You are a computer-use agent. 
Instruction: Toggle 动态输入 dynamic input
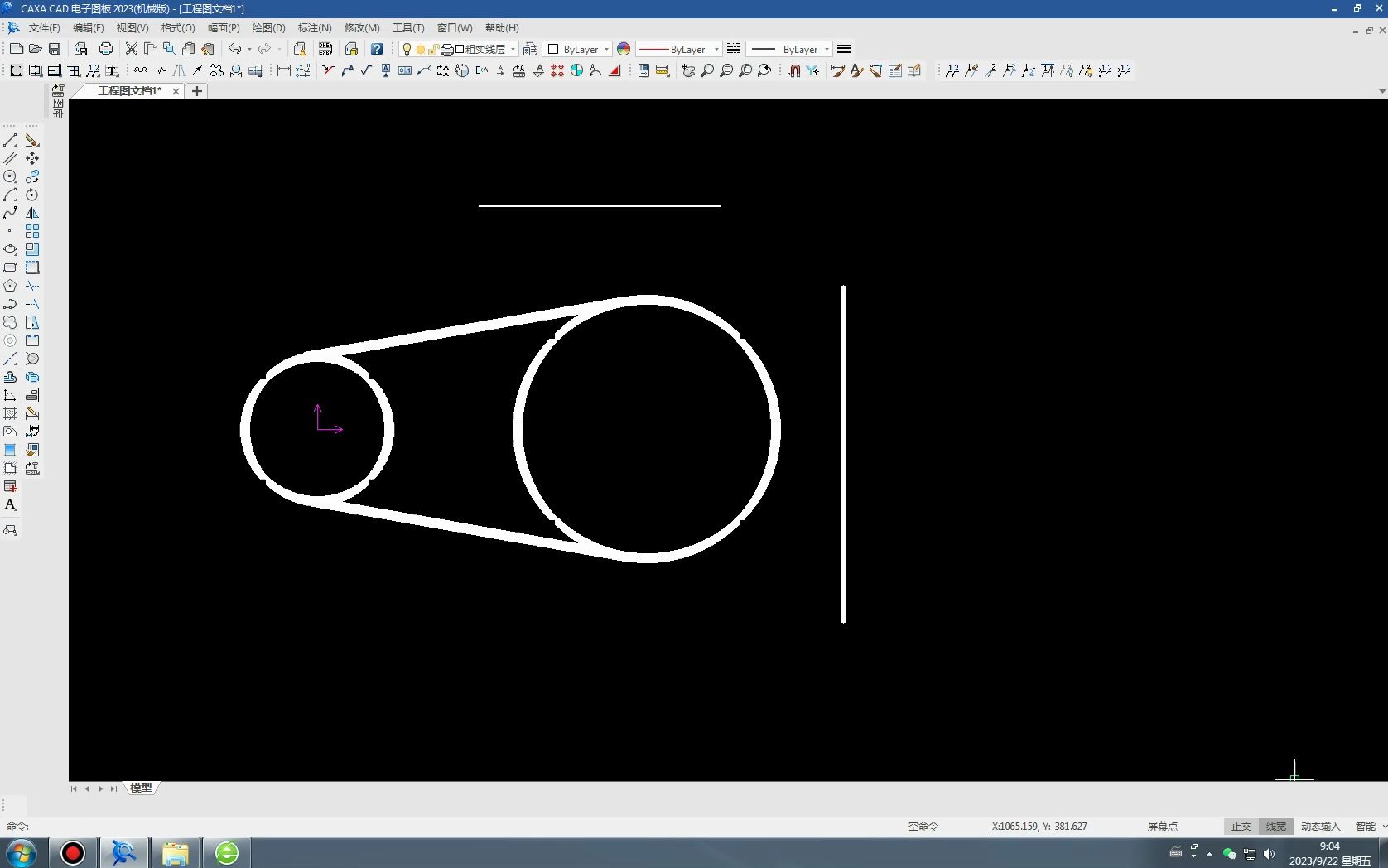click(x=1320, y=826)
